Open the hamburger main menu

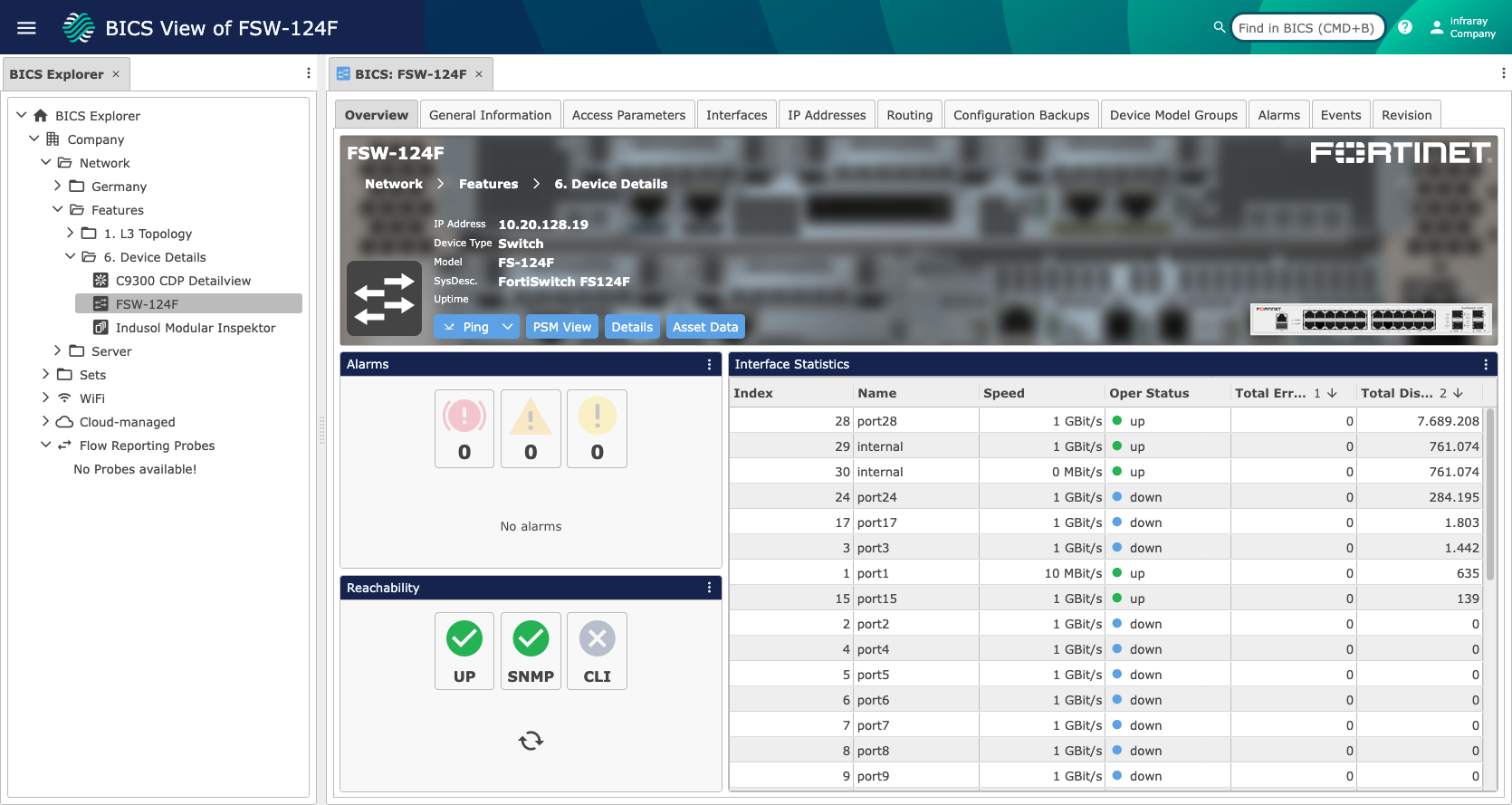[x=26, y=28]
